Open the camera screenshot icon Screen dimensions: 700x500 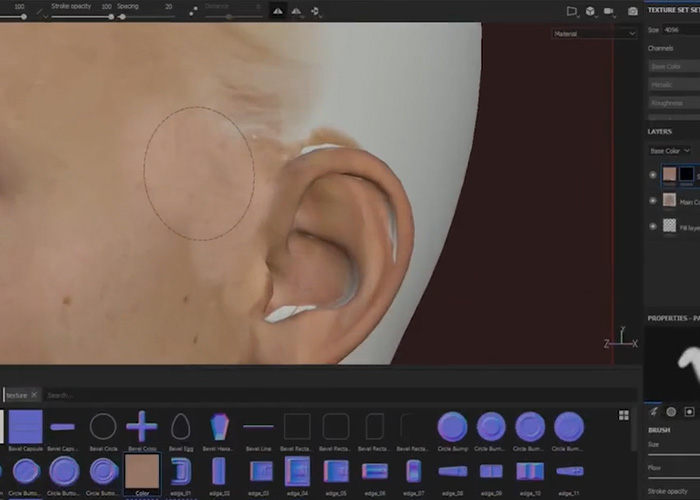[632, 11]
